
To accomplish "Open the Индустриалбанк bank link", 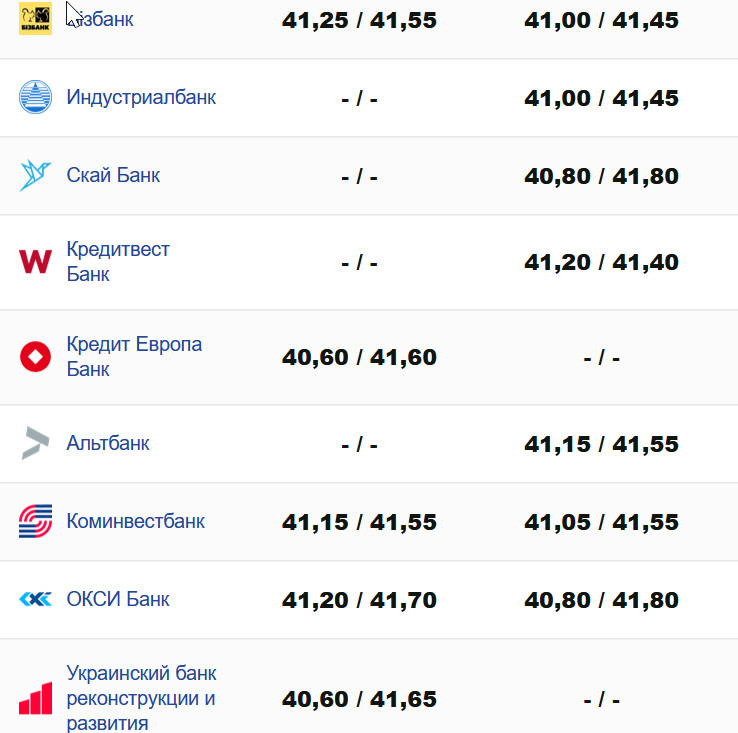I will click(141, 98).
